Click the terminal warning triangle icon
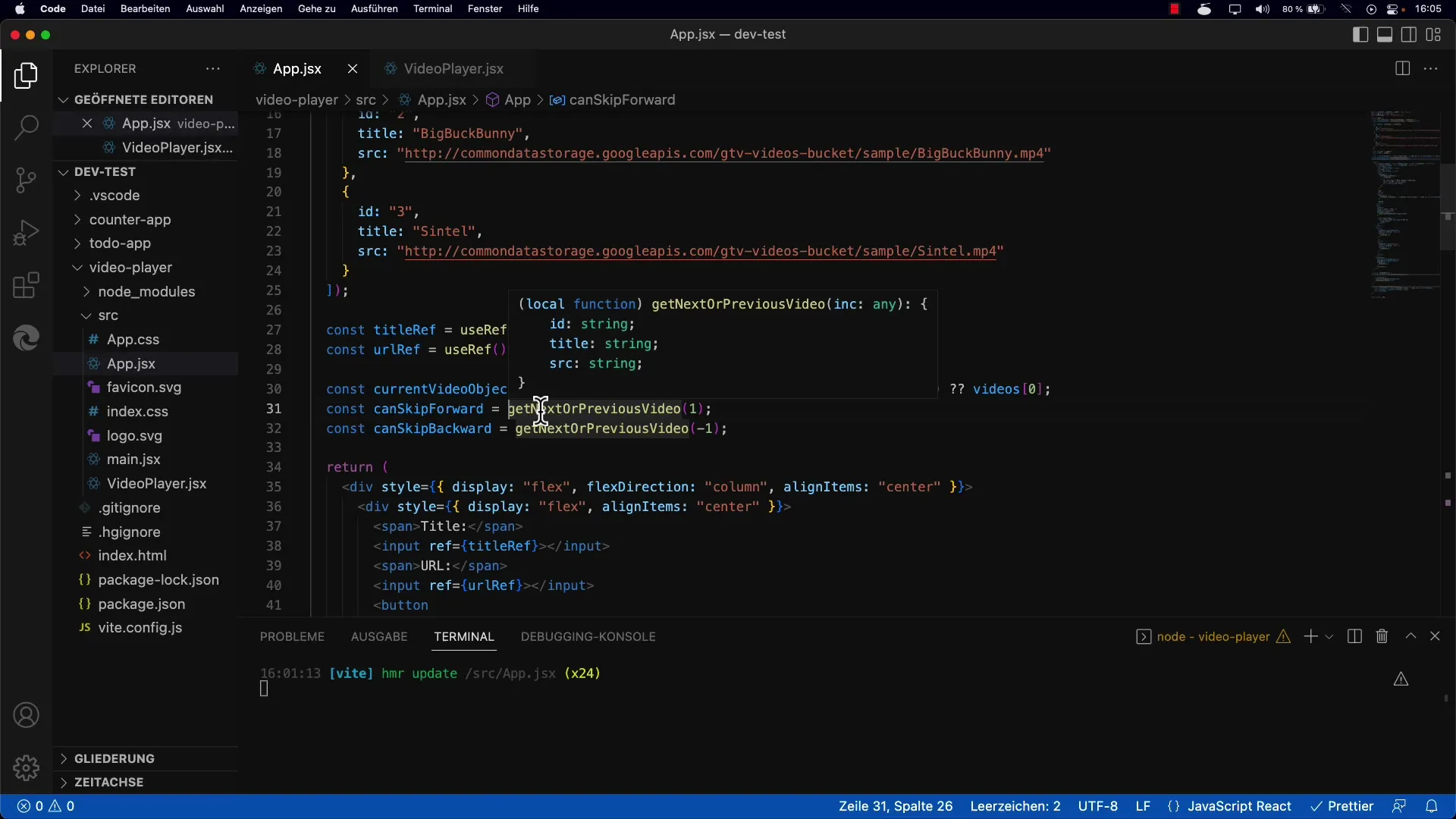 1401,679
